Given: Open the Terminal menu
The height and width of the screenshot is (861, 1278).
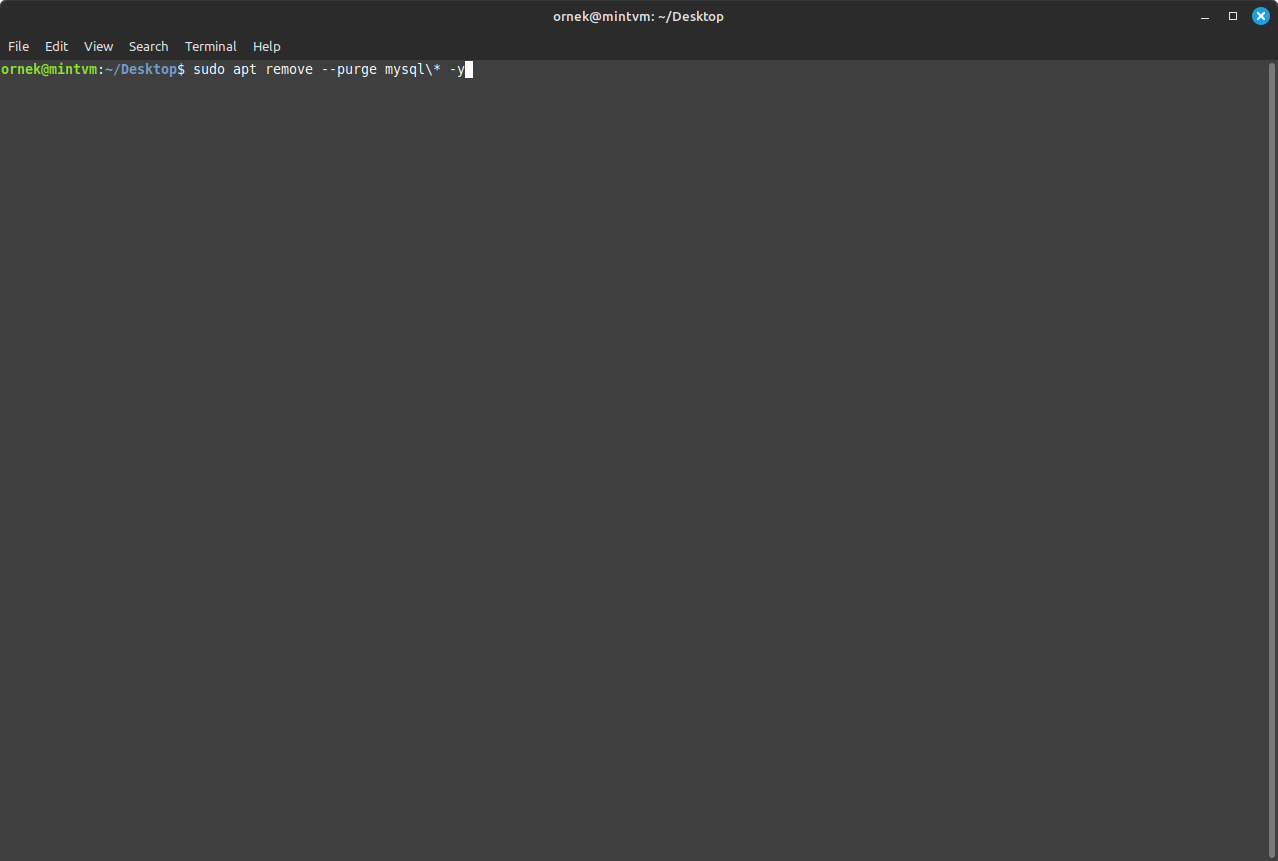Looking at the screenshot, I should pyautogui.click(x=210, y=46).
